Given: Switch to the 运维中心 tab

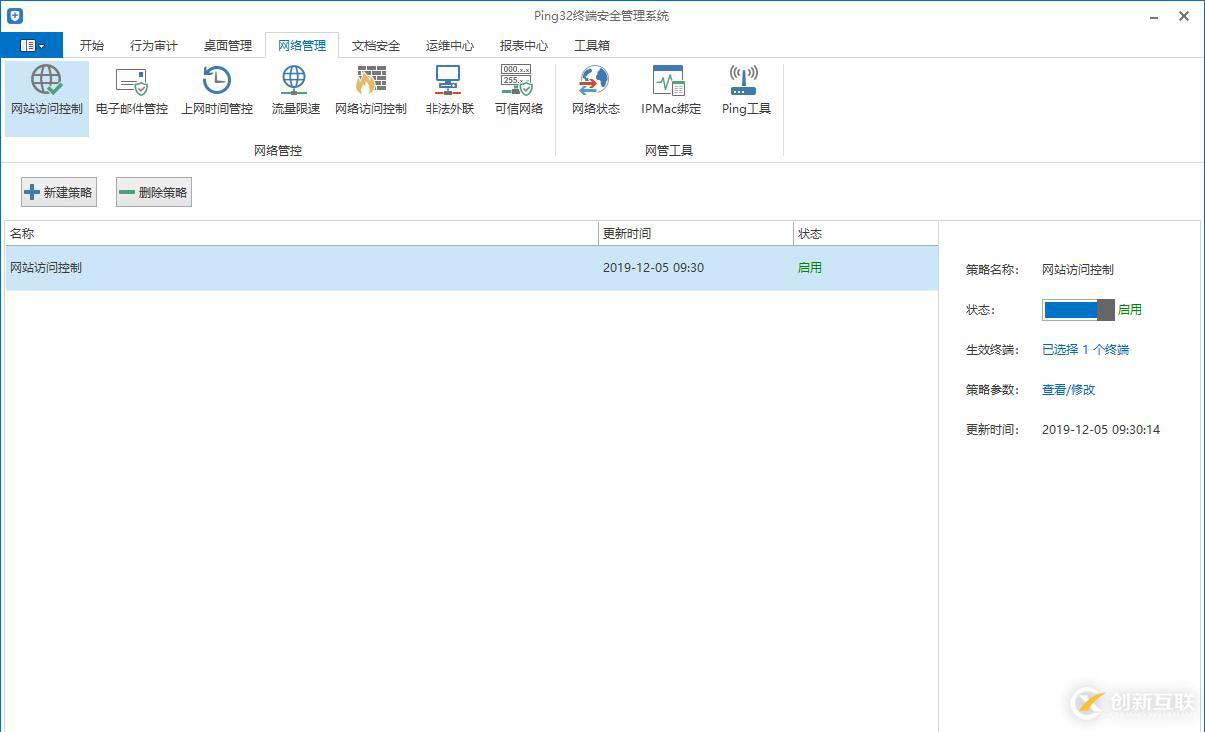Looking at the screenshot, I should click(450, 45).
